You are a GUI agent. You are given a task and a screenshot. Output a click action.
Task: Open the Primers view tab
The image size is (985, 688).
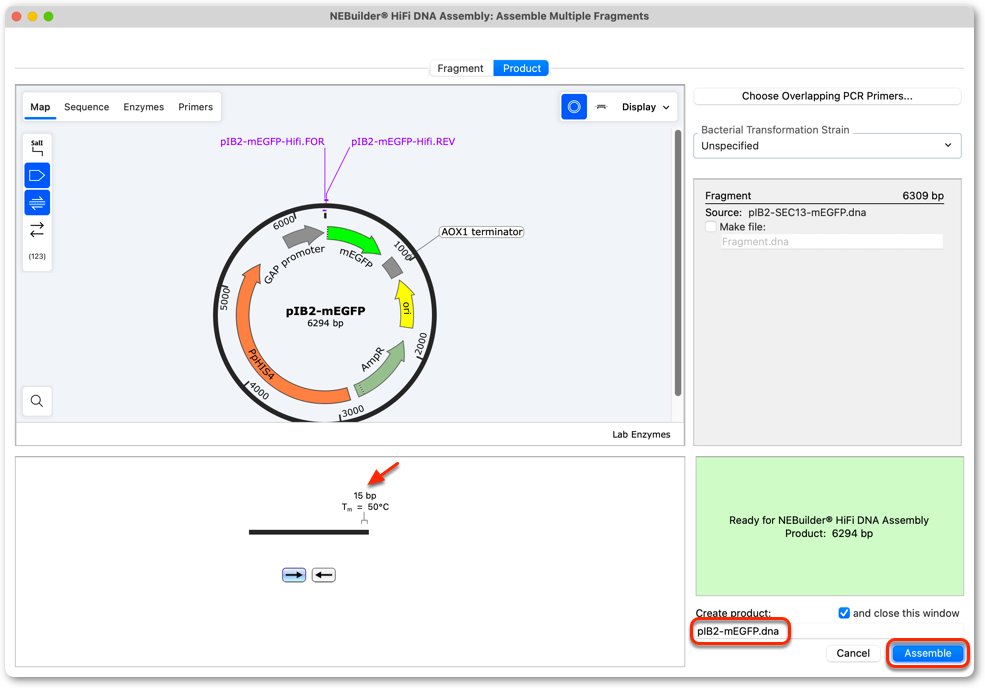[195, 107]
